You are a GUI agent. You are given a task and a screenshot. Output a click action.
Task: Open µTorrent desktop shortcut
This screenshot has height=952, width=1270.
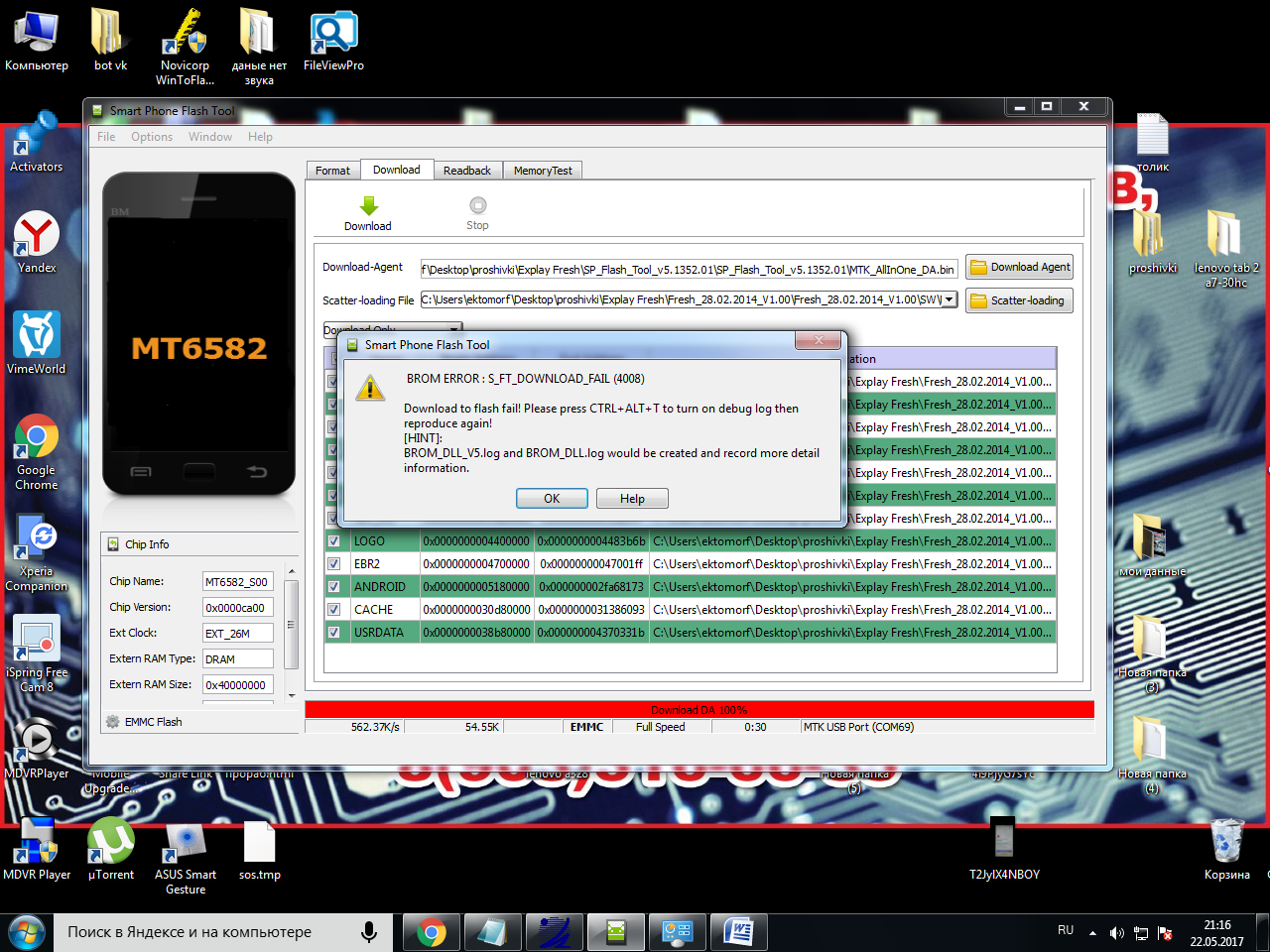[111, 841]
